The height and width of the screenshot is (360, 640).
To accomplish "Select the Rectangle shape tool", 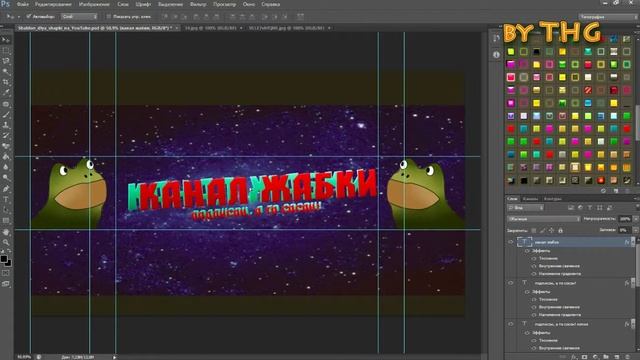I will [6, 221].
